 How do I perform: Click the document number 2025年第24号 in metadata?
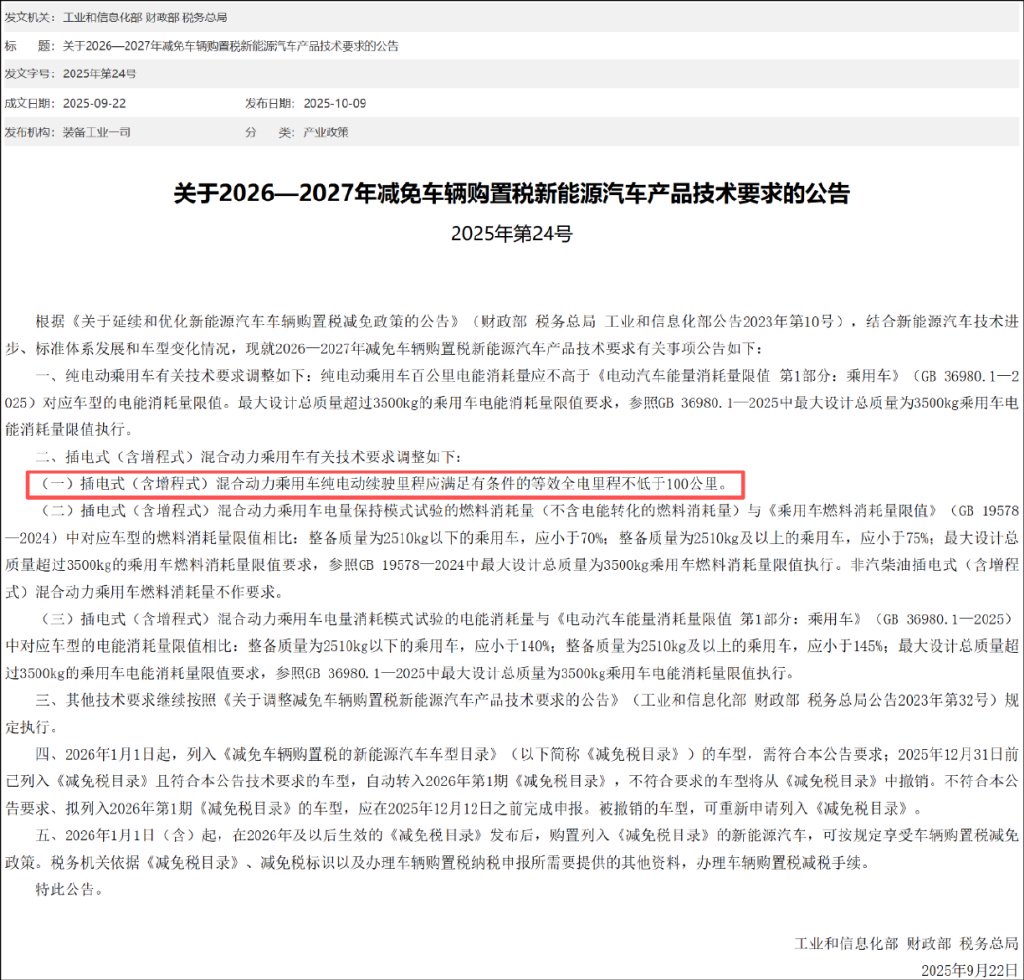point(99,74)
